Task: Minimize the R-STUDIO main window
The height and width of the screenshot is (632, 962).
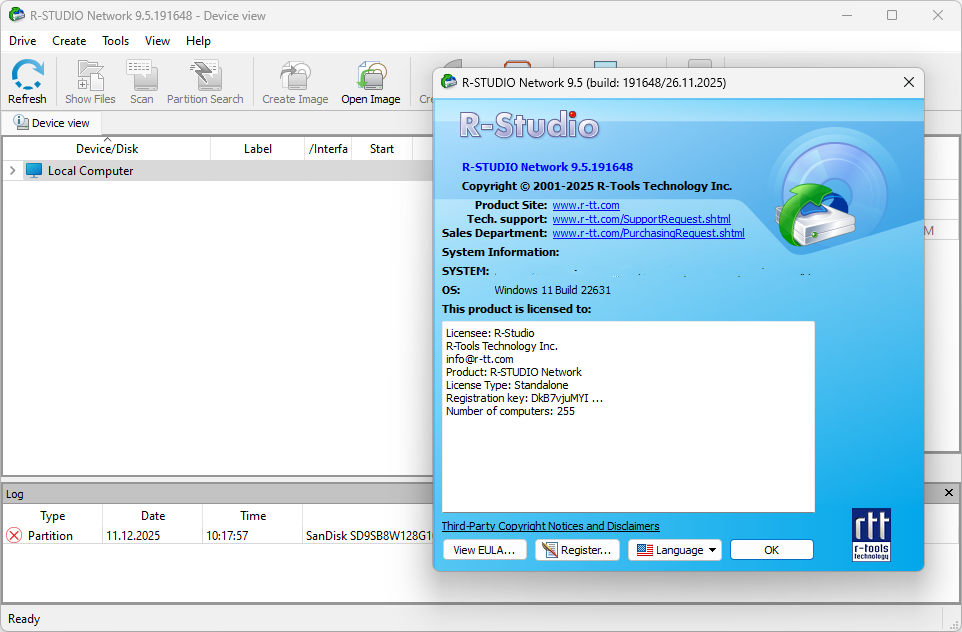Action: (847, 15)
